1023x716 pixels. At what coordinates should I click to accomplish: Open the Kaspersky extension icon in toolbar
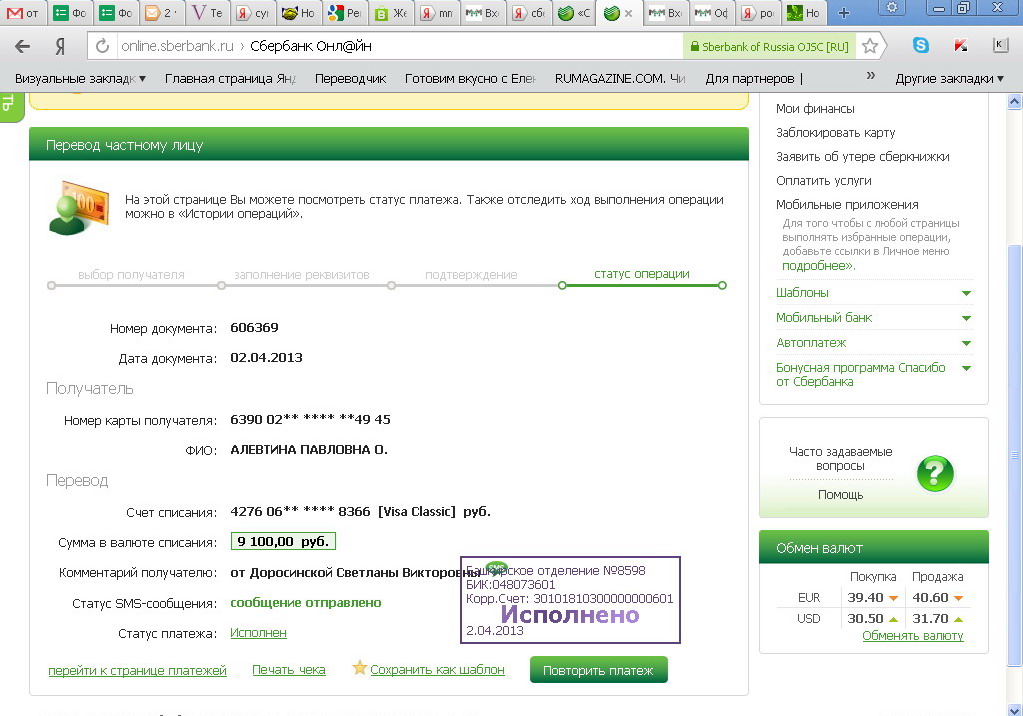(x=960, y=45)
